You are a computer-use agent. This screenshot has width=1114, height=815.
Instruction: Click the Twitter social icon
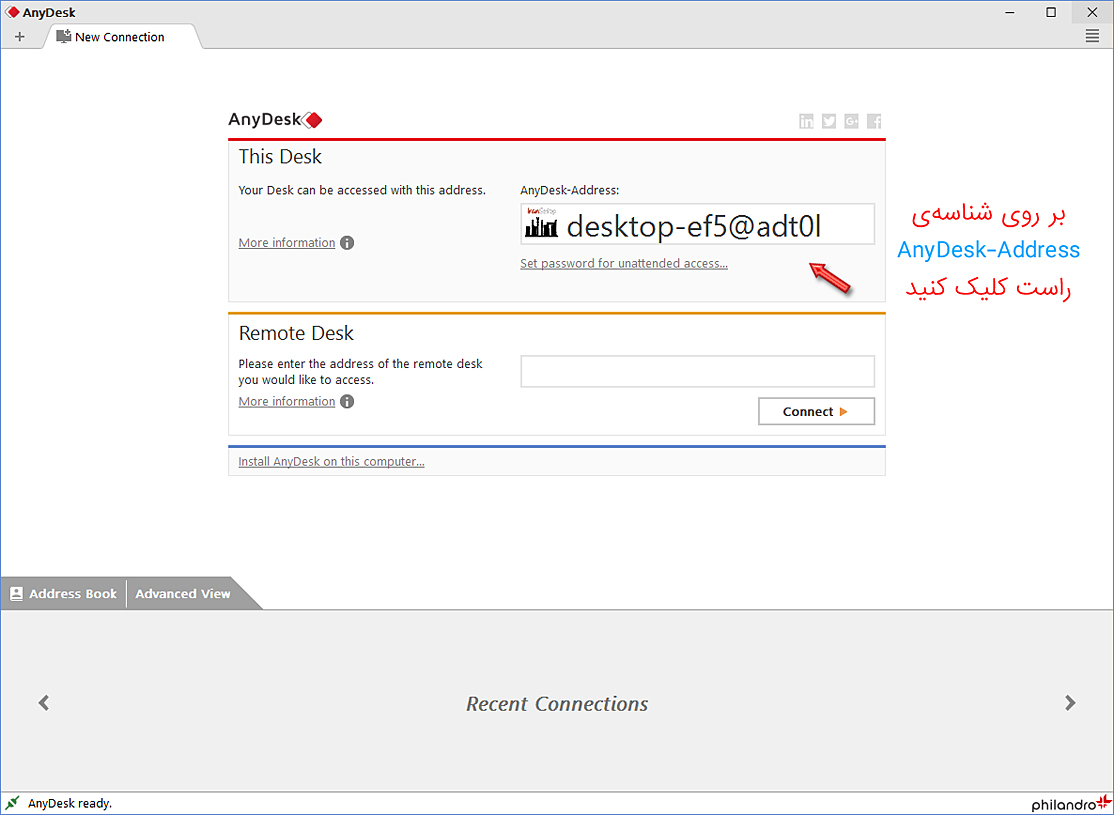tap(829, 121)
